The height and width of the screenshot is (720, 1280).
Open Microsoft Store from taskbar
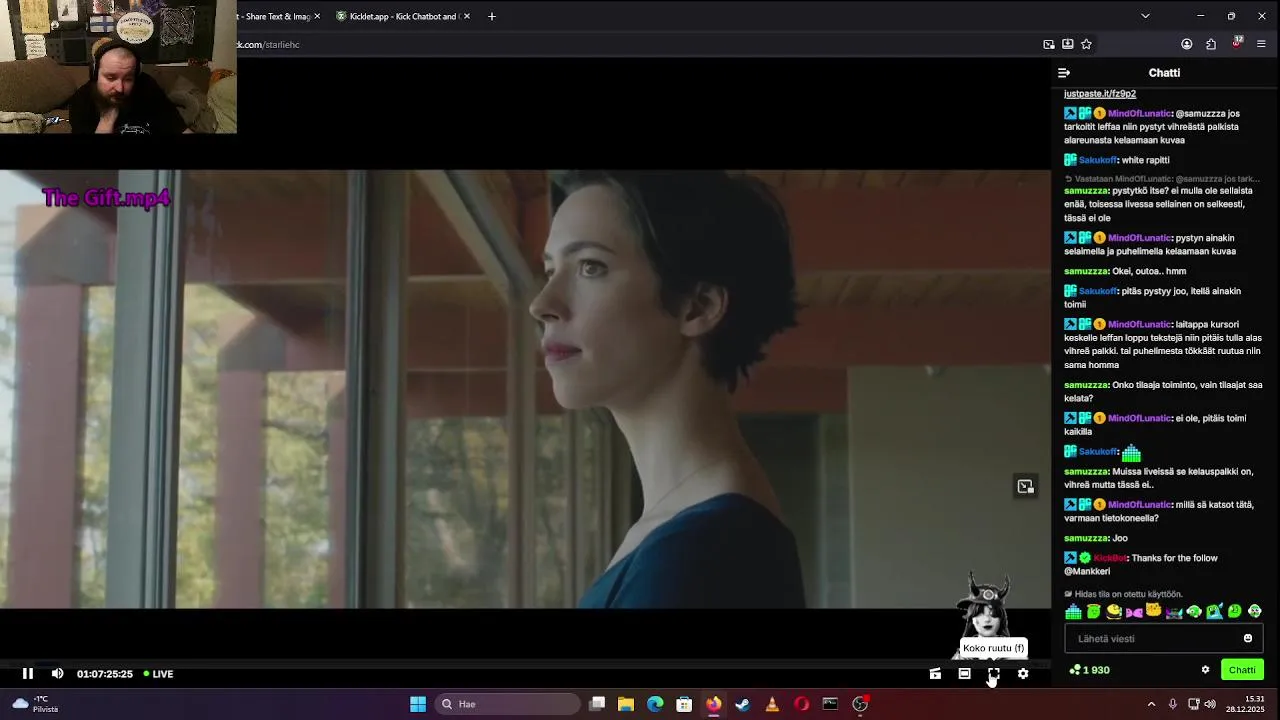[x=684, y=704]
